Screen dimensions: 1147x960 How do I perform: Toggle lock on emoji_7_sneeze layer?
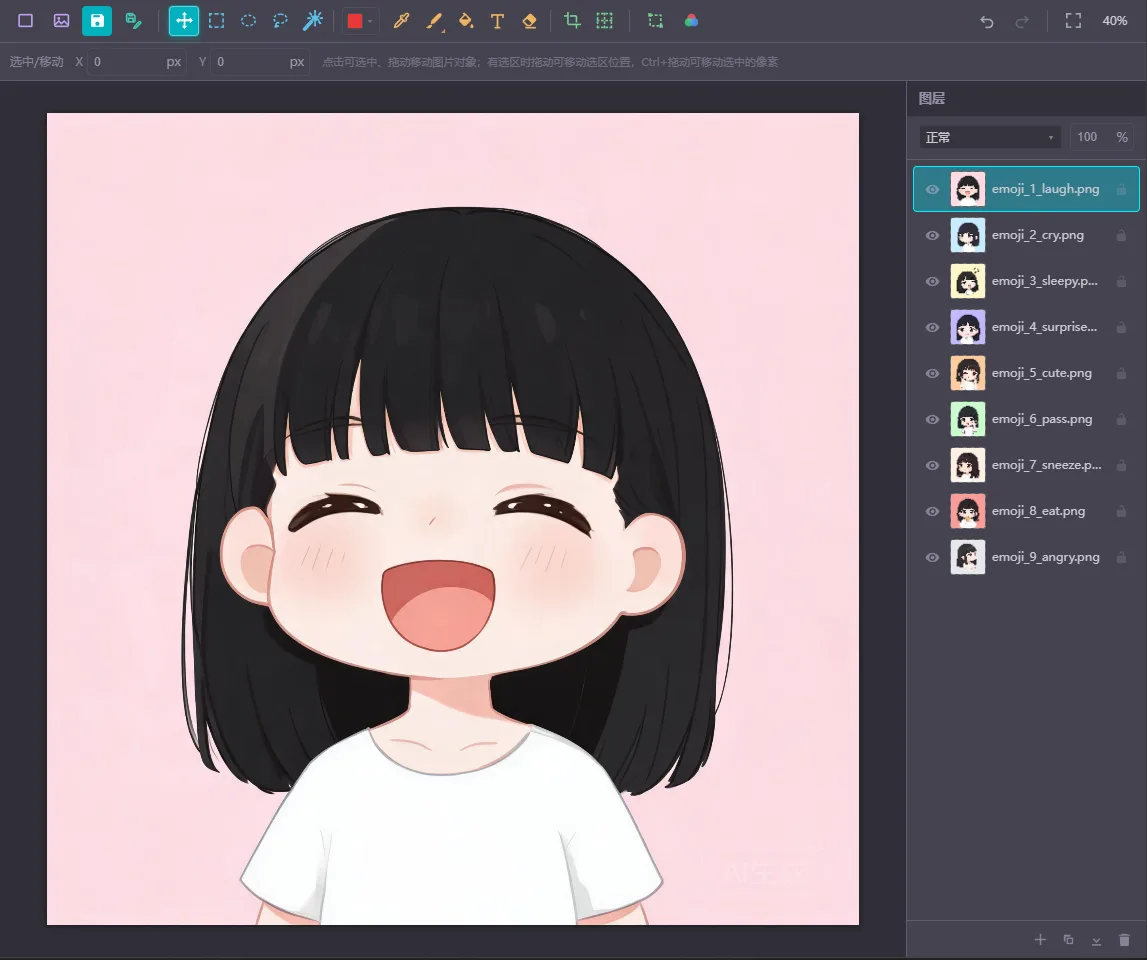tap(1121, 465)
